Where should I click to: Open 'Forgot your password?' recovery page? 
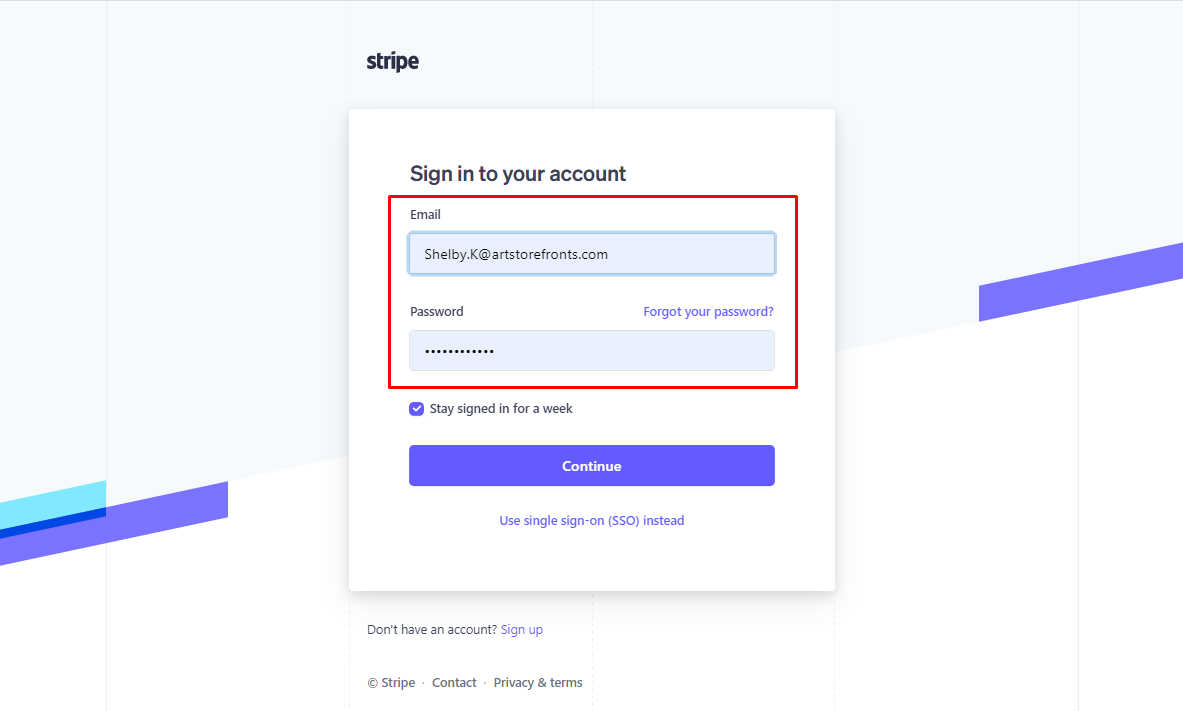point(708,311)
